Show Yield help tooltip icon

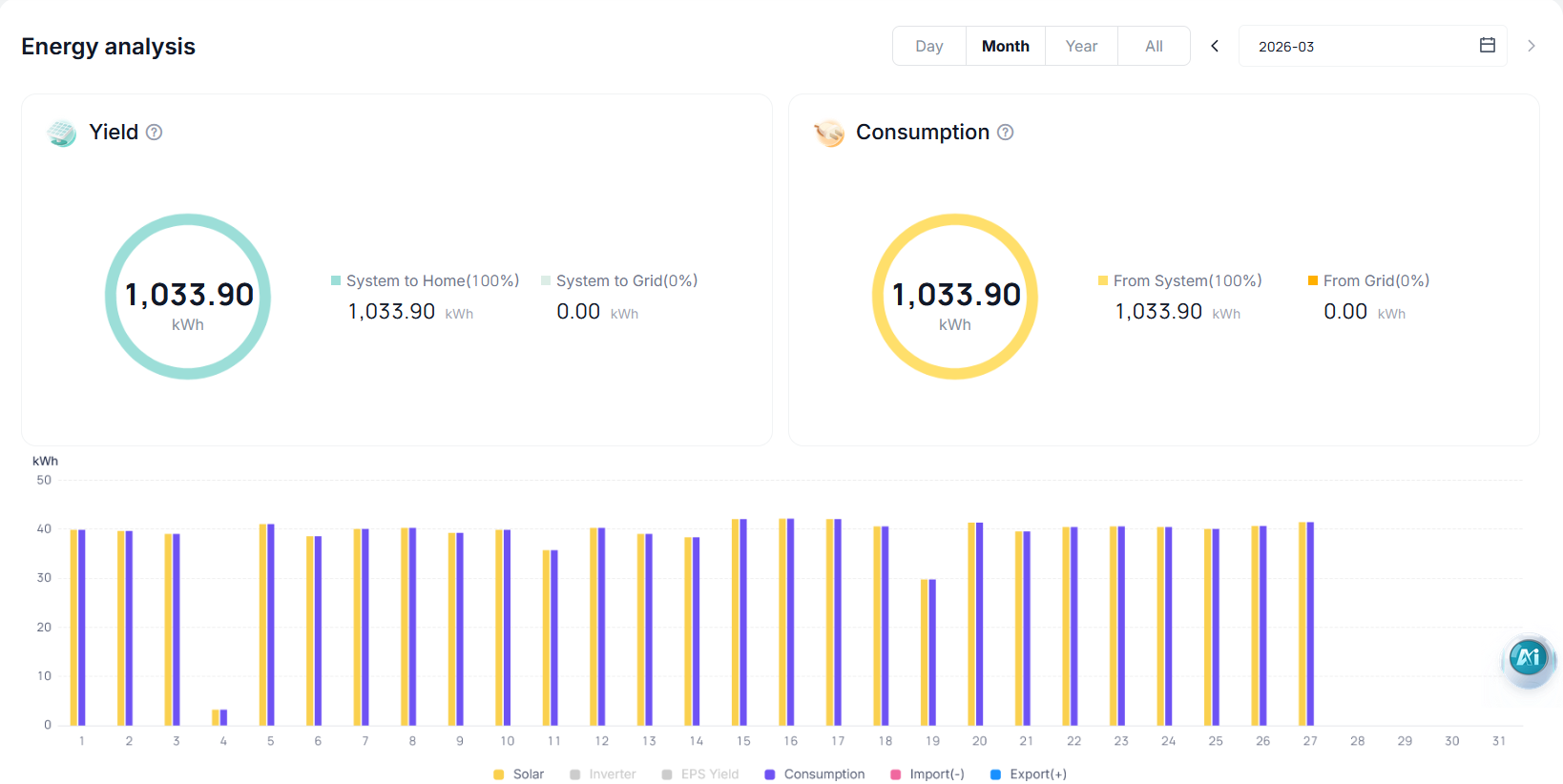pos(154,133)
